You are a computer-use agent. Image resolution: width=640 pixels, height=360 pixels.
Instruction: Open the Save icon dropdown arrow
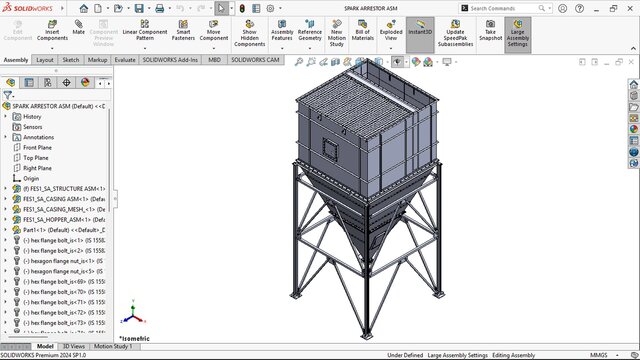149,8
